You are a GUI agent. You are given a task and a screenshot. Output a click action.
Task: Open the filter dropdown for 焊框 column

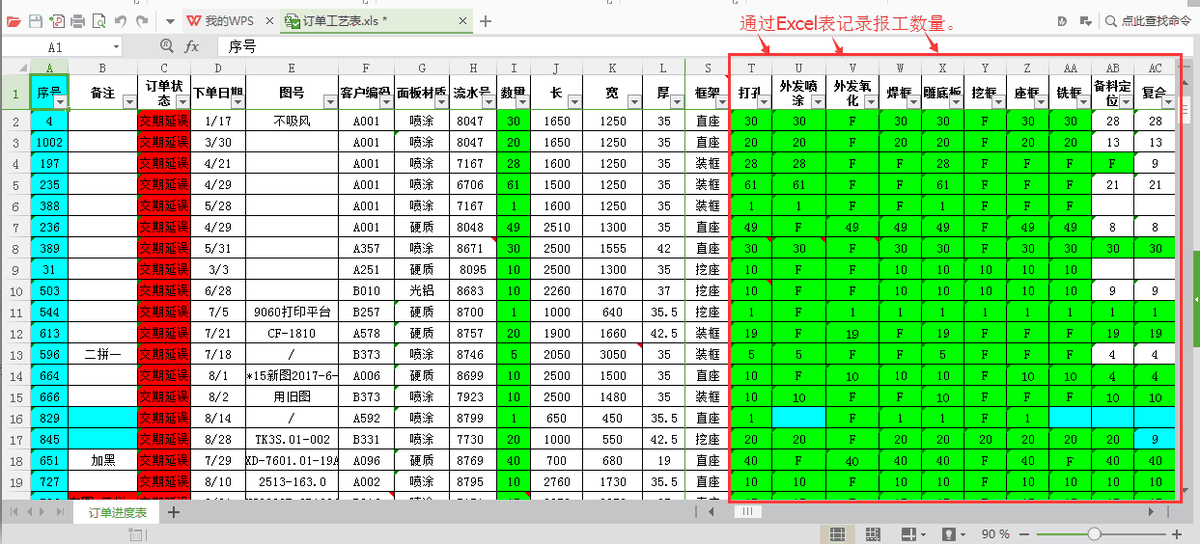(x=914, y=102)
